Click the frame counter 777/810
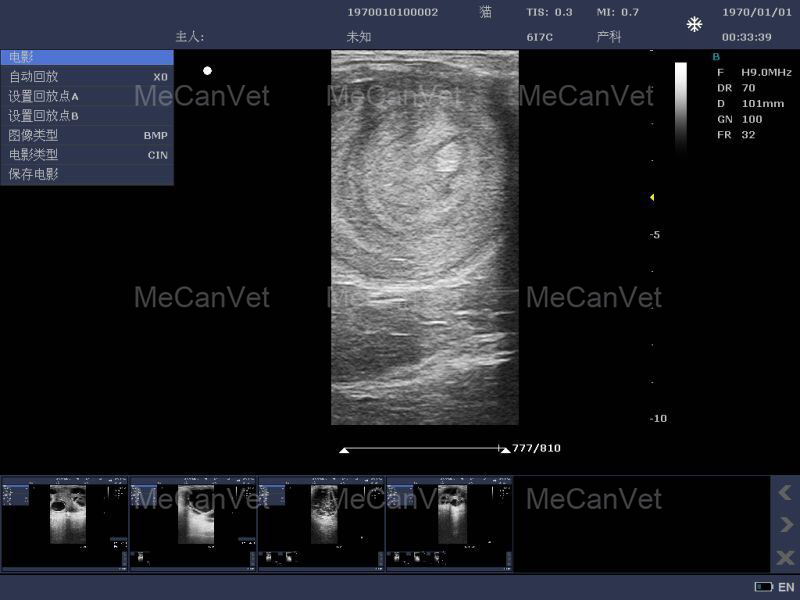 536,448
